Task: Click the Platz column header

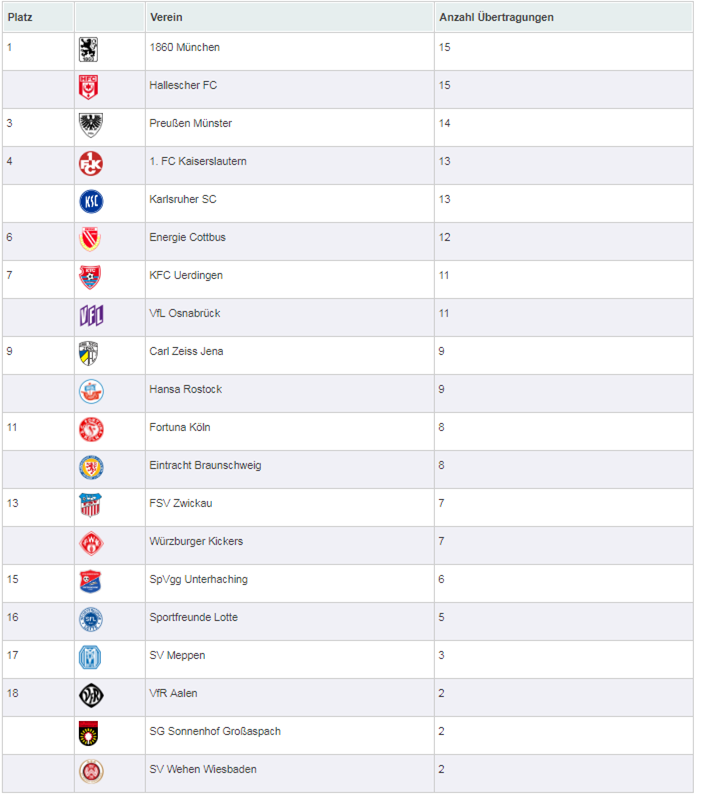Action: click(x=20, y=17)
